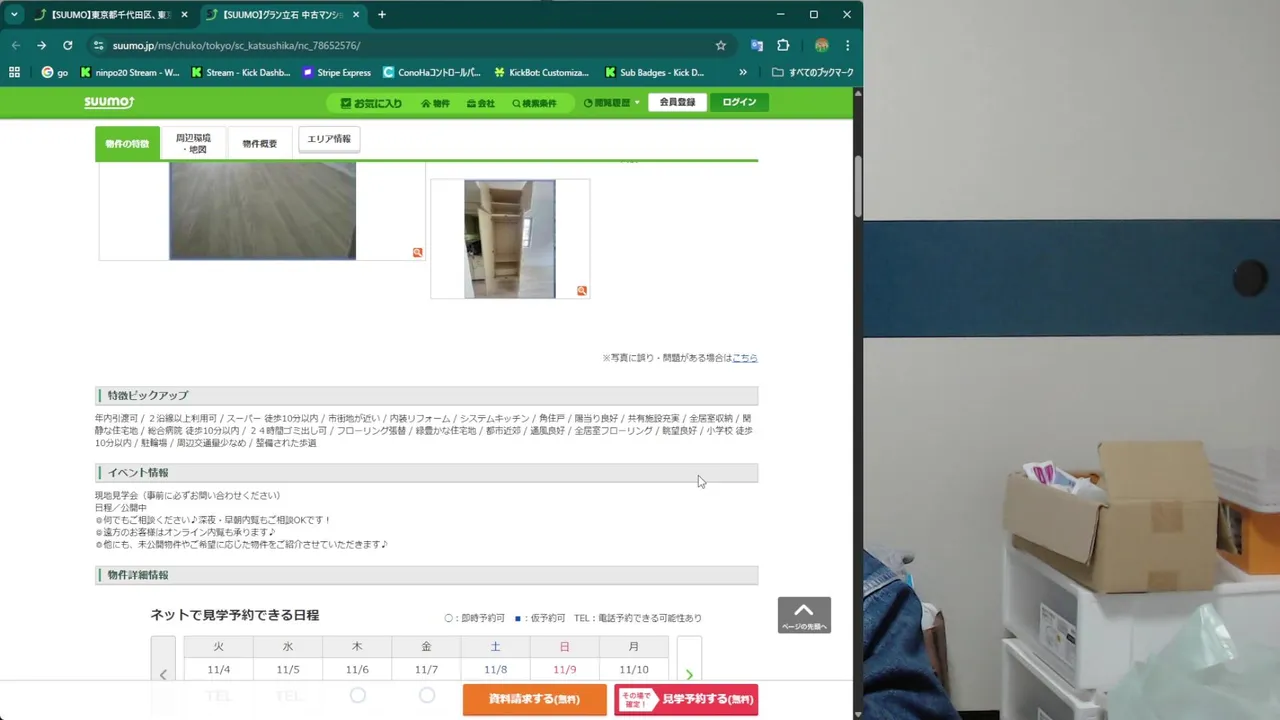
Task: Click the address bar URL field
Action: (410, 45)
